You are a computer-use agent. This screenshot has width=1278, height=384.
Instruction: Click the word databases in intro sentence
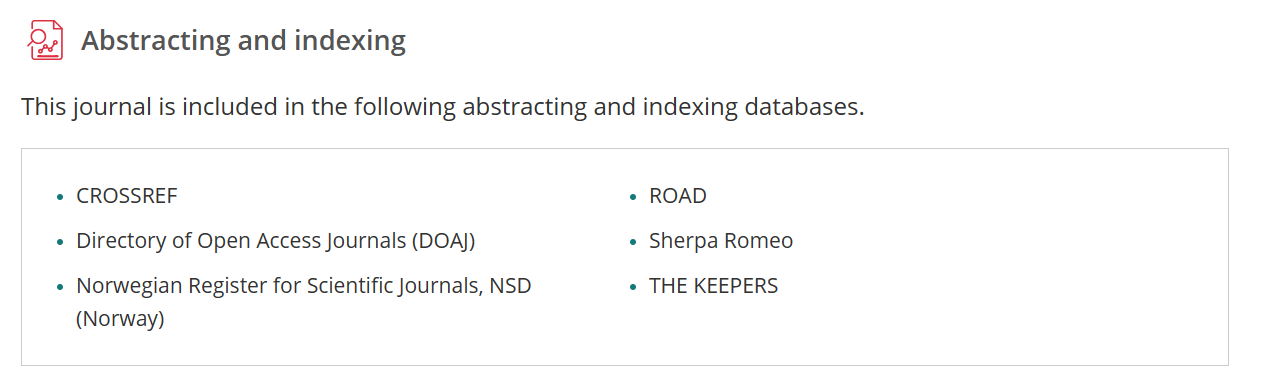coord(804,107)
